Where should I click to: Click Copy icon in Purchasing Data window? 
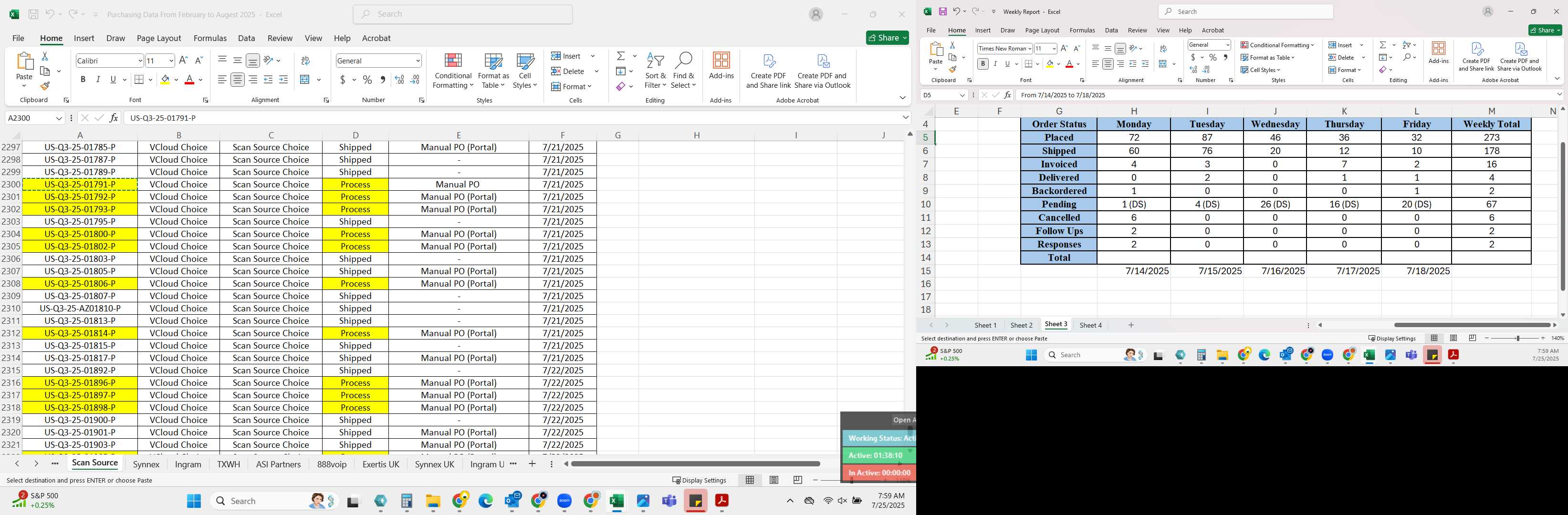tap(44, 71)
